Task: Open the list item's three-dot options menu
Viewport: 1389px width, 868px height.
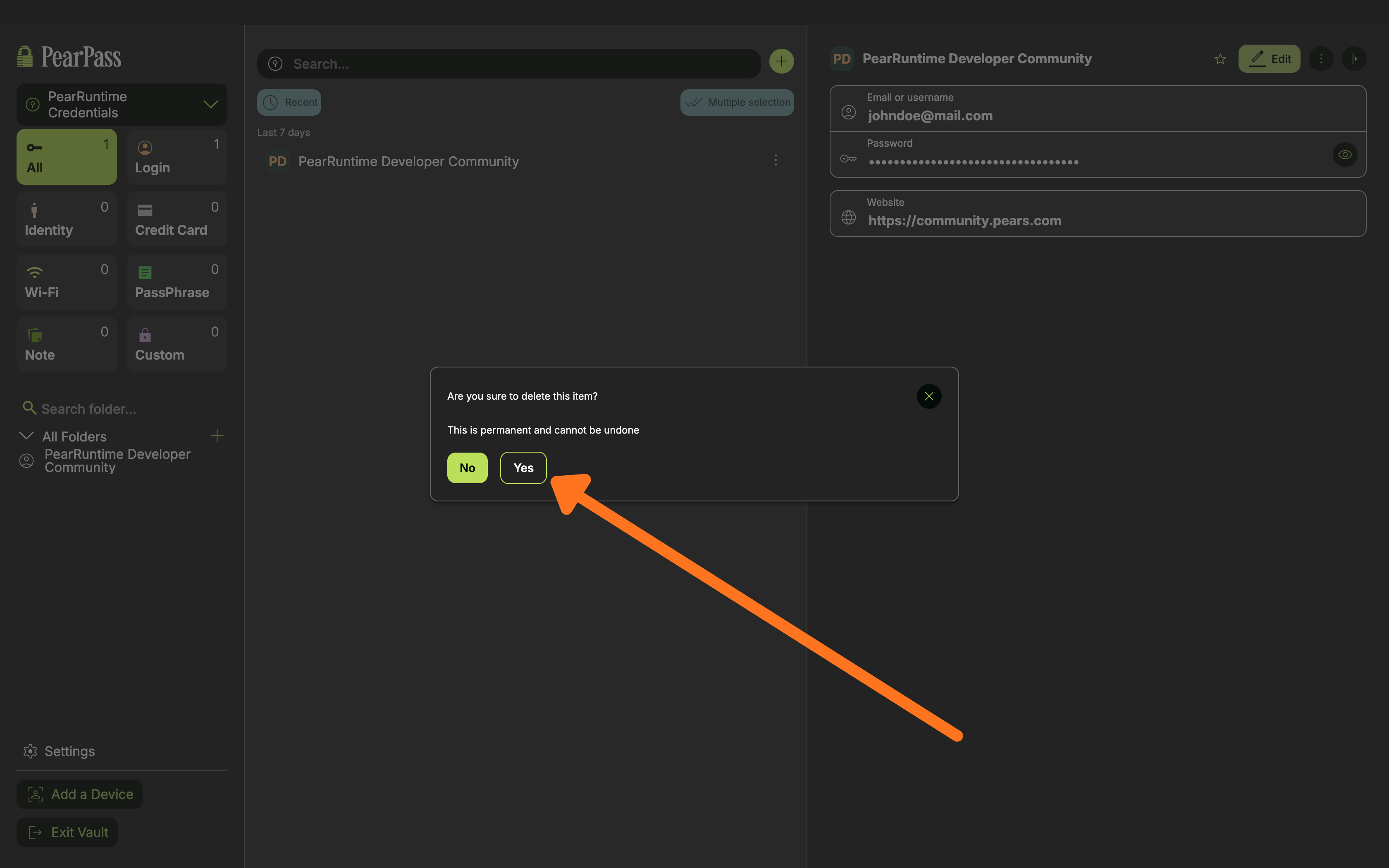Action: tap(776, 160)
